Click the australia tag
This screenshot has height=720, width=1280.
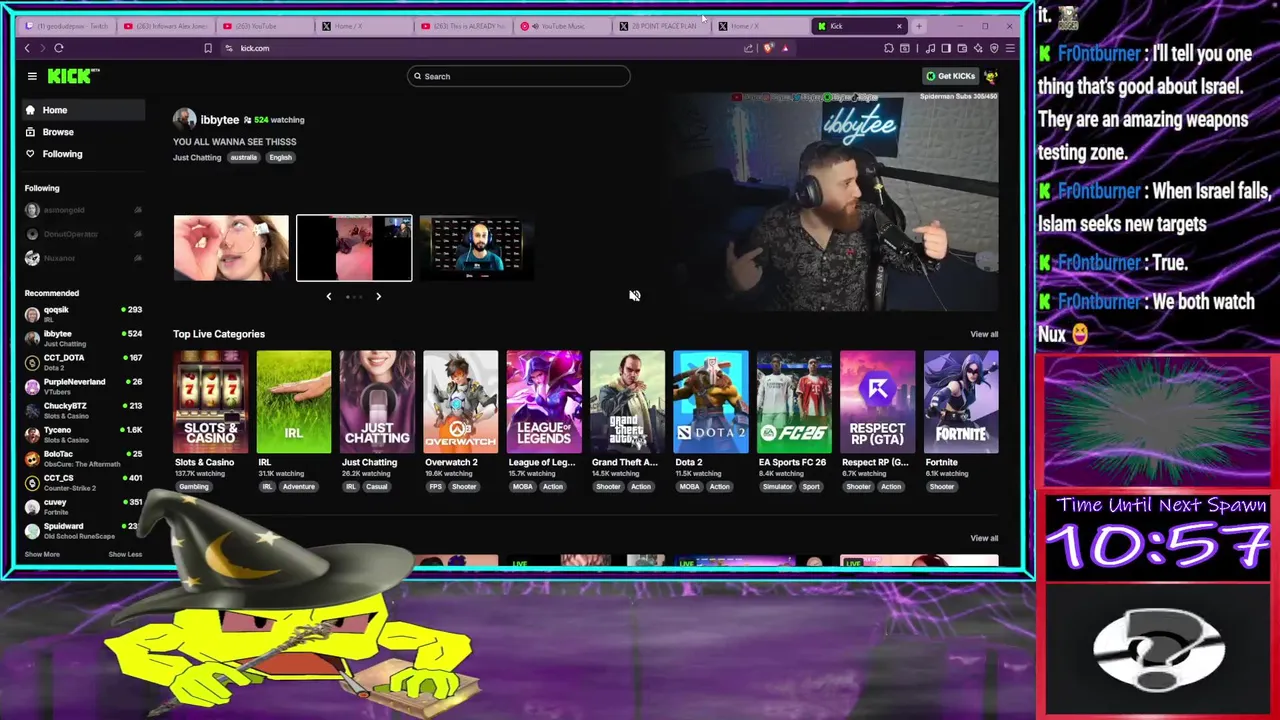point(244,157)
